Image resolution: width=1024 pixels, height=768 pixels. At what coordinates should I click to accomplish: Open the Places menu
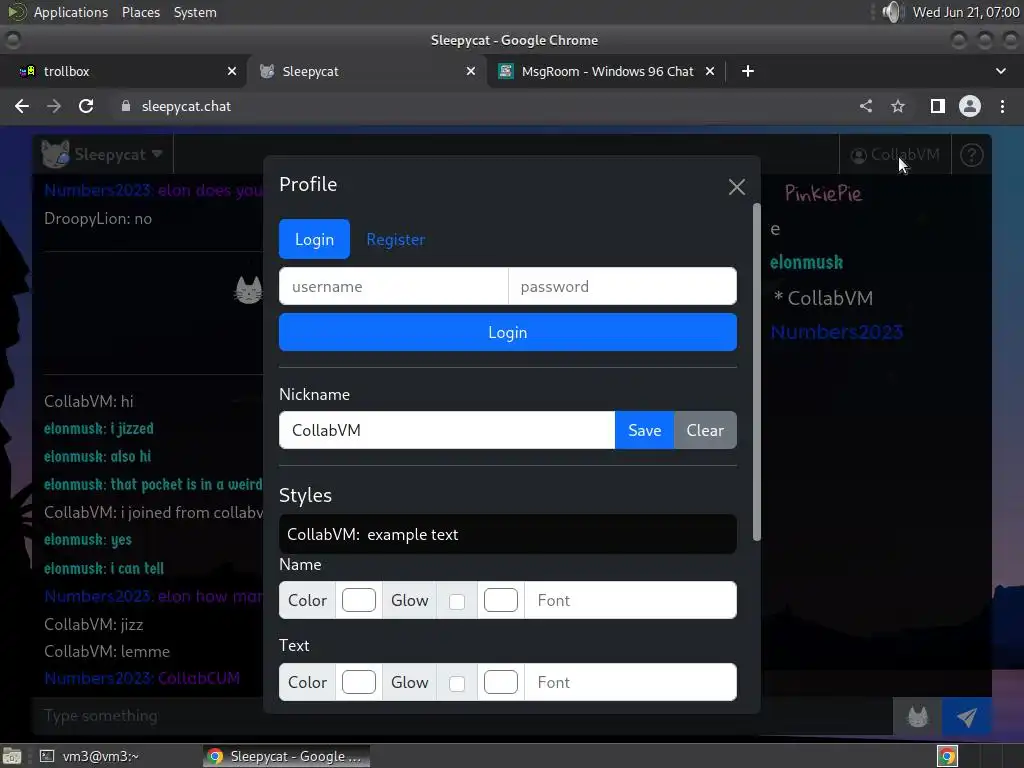(141, 12)
